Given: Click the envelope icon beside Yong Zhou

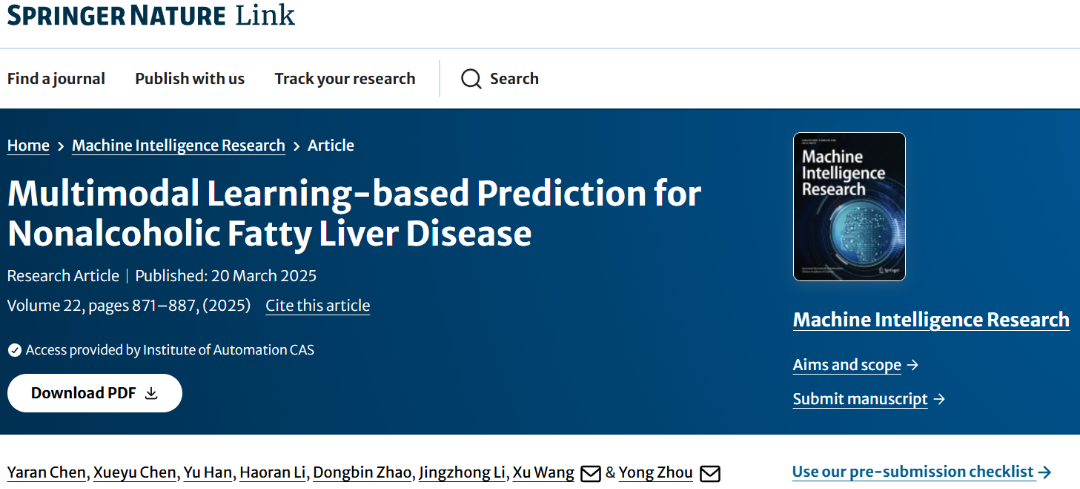Looking at the screenshot, I should [709, 473].
